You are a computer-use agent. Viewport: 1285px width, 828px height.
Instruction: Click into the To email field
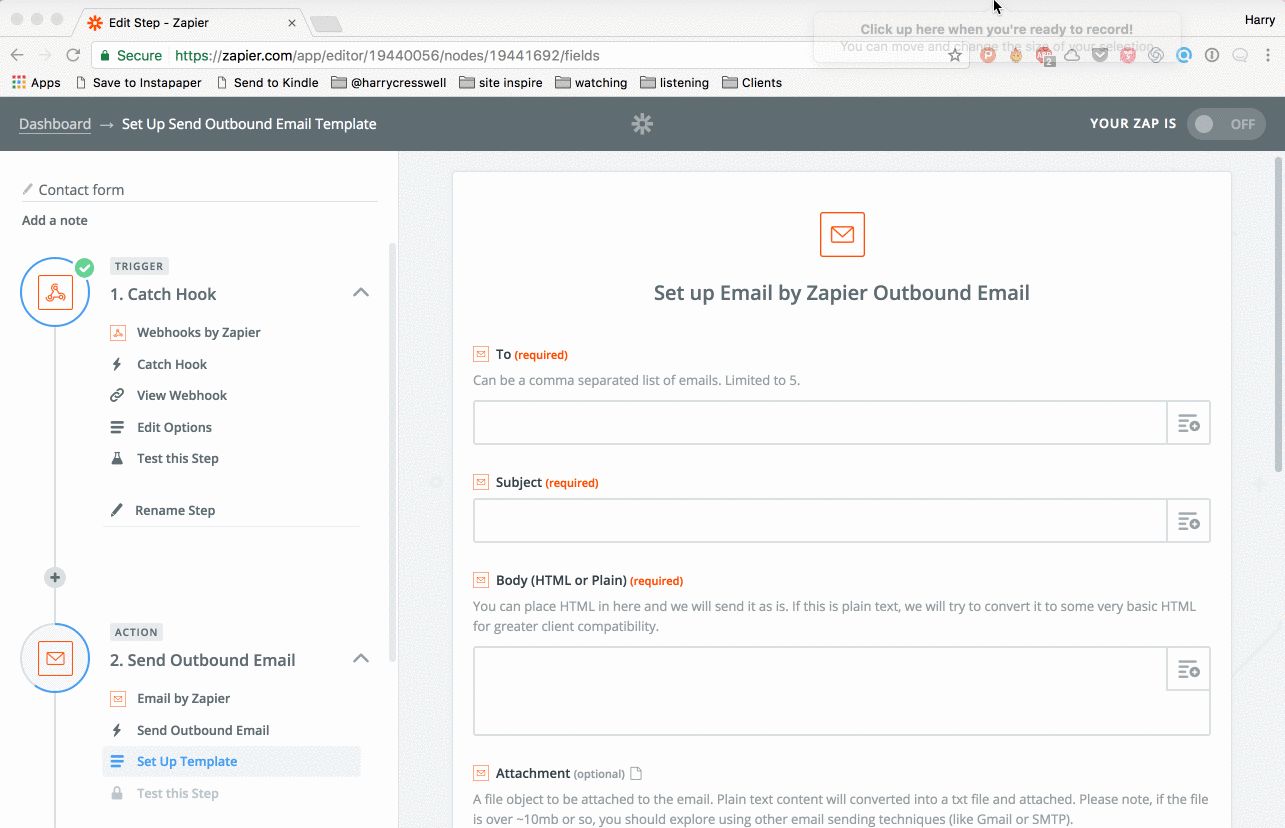pyautogui.click(x=820, y=423)
